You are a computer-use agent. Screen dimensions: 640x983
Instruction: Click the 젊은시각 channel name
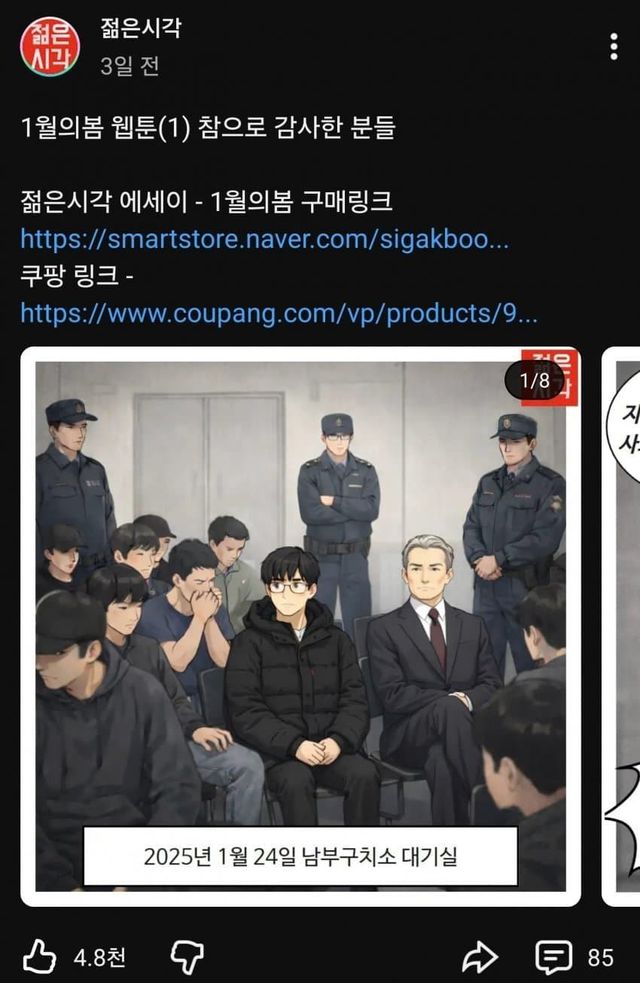pos(141,28)
